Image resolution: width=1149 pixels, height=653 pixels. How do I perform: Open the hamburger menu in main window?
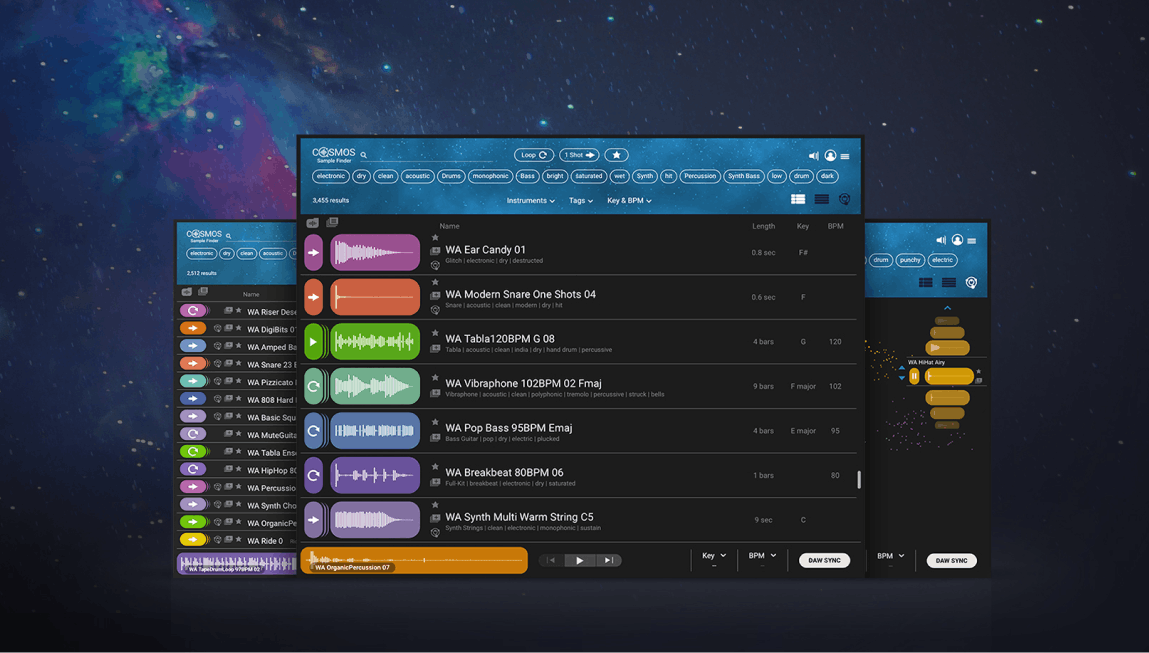pos(845,156)
